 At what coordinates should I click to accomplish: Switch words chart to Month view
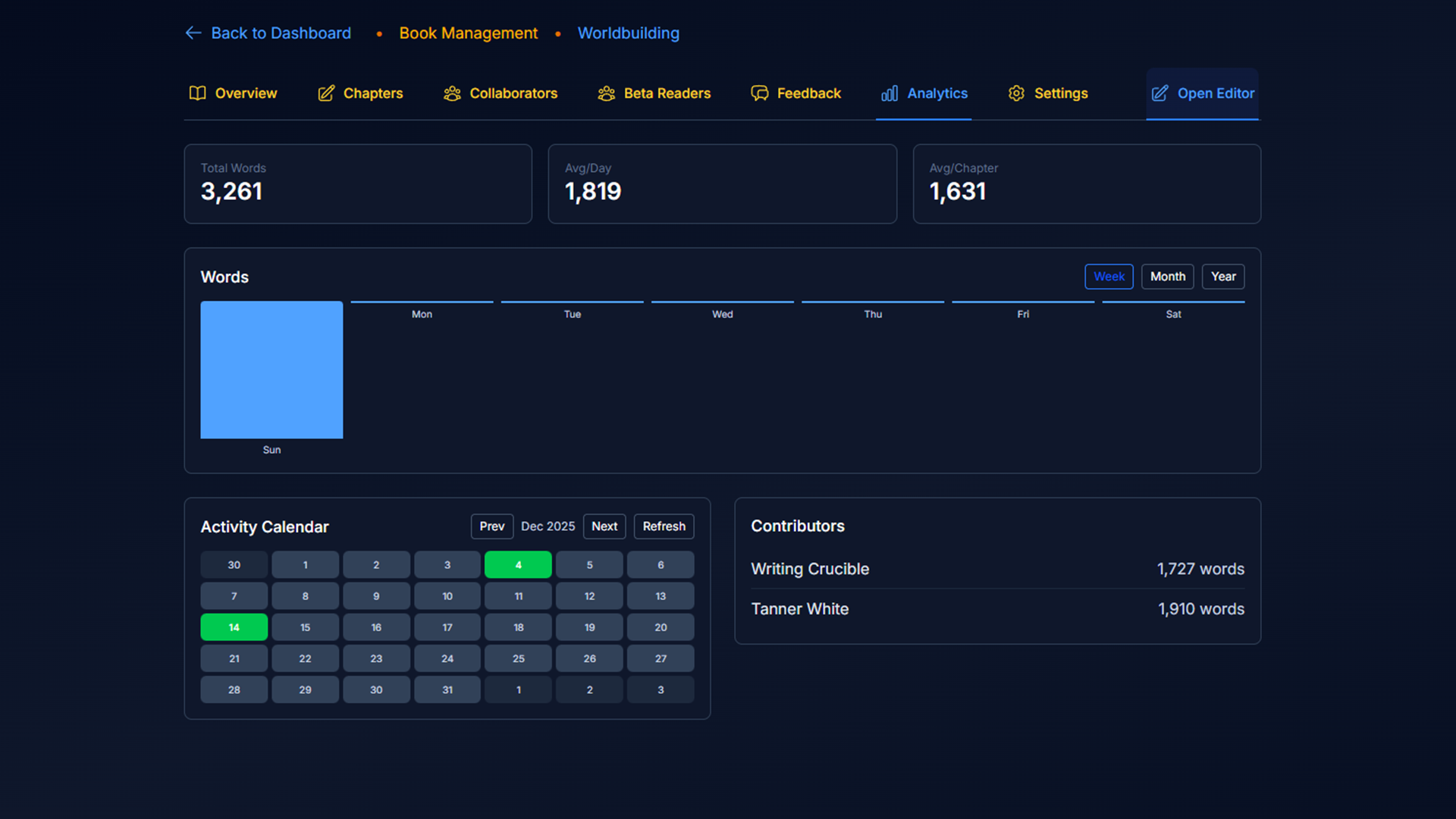[1167, 276]
